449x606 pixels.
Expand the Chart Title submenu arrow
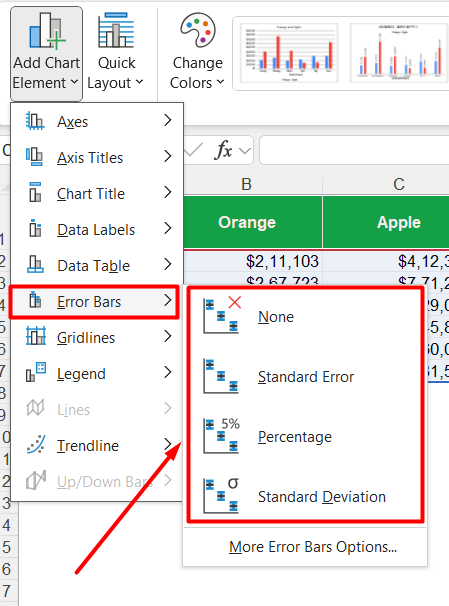(x=168, y=192)
